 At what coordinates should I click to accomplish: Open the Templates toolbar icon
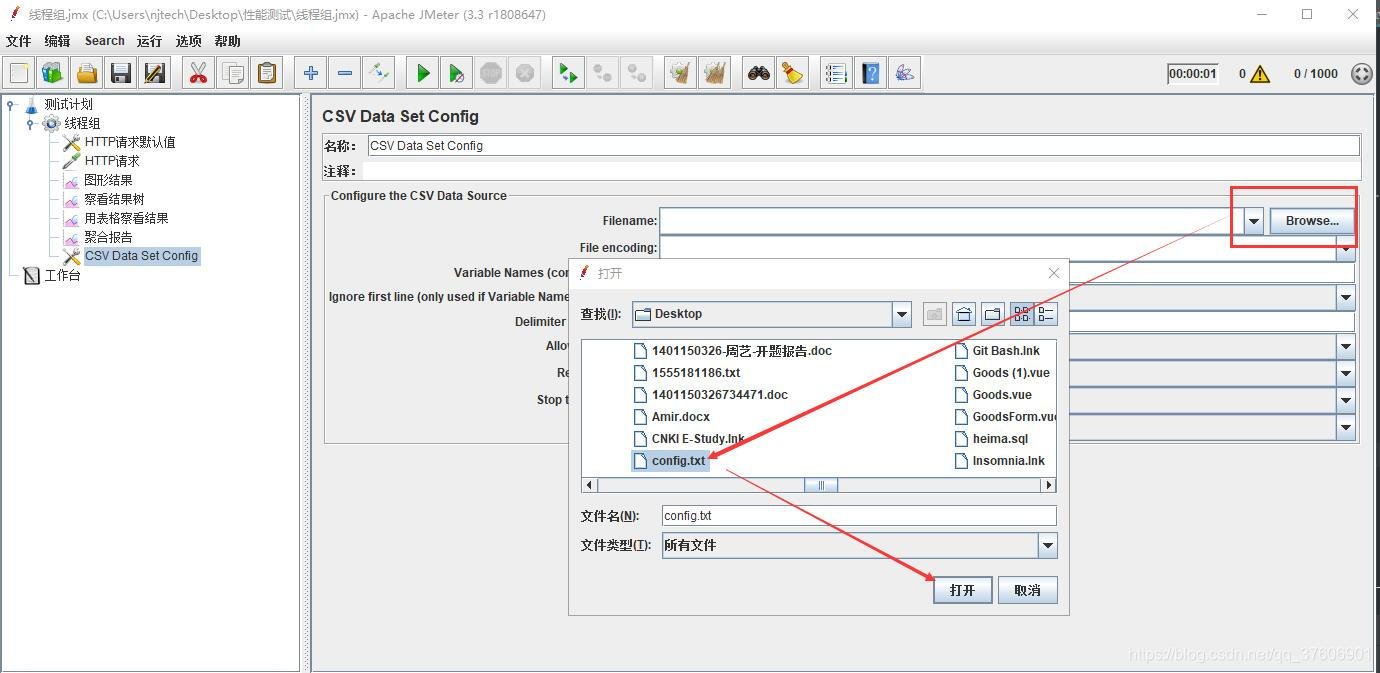(52, 73)
